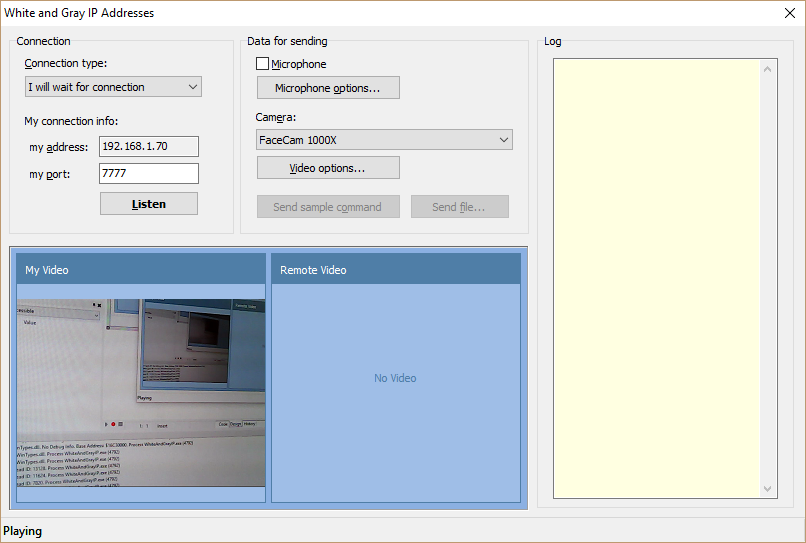Open Video options dialog
This screenshot has height=543, width=806.
(x=328, y=168)
